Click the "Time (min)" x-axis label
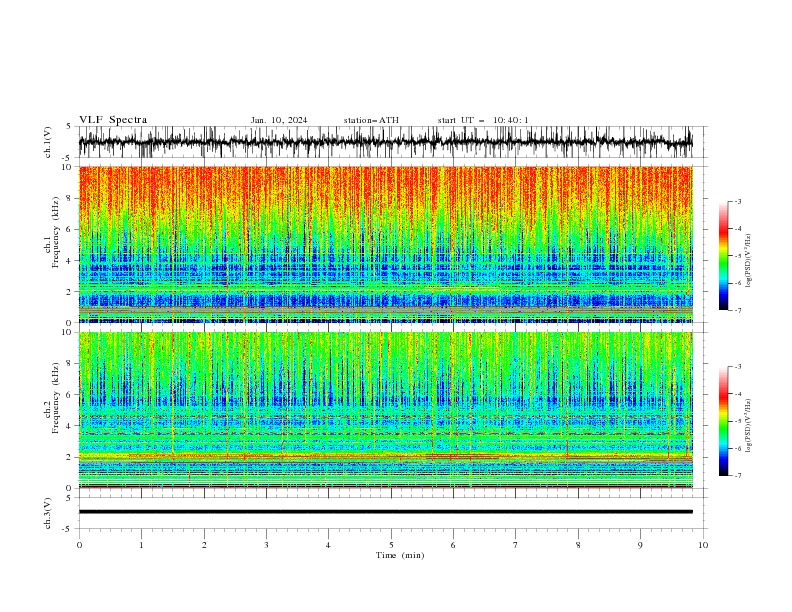This screenshot has height=612, width=792. pyautogui.click(x=400, y=555)
